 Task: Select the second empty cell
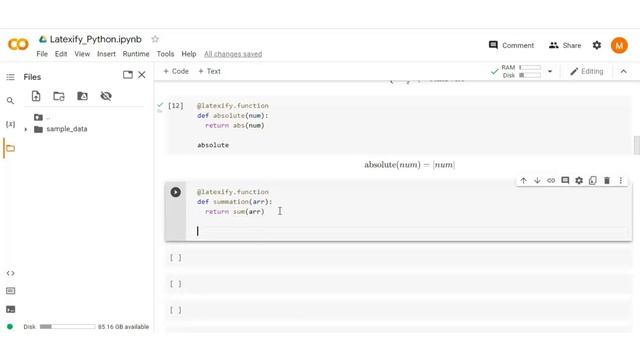[x=398, y=284]
